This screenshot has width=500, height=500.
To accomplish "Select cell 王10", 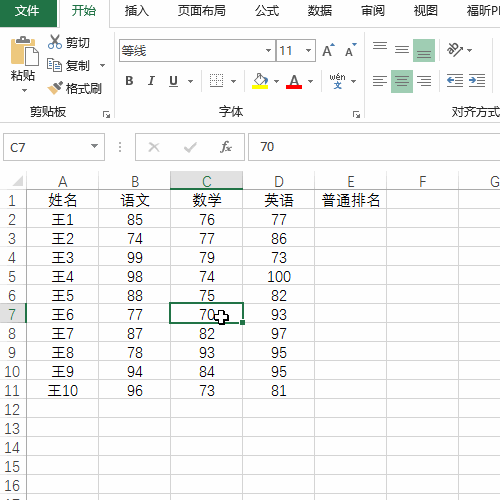I will click(x=63, y=390).
